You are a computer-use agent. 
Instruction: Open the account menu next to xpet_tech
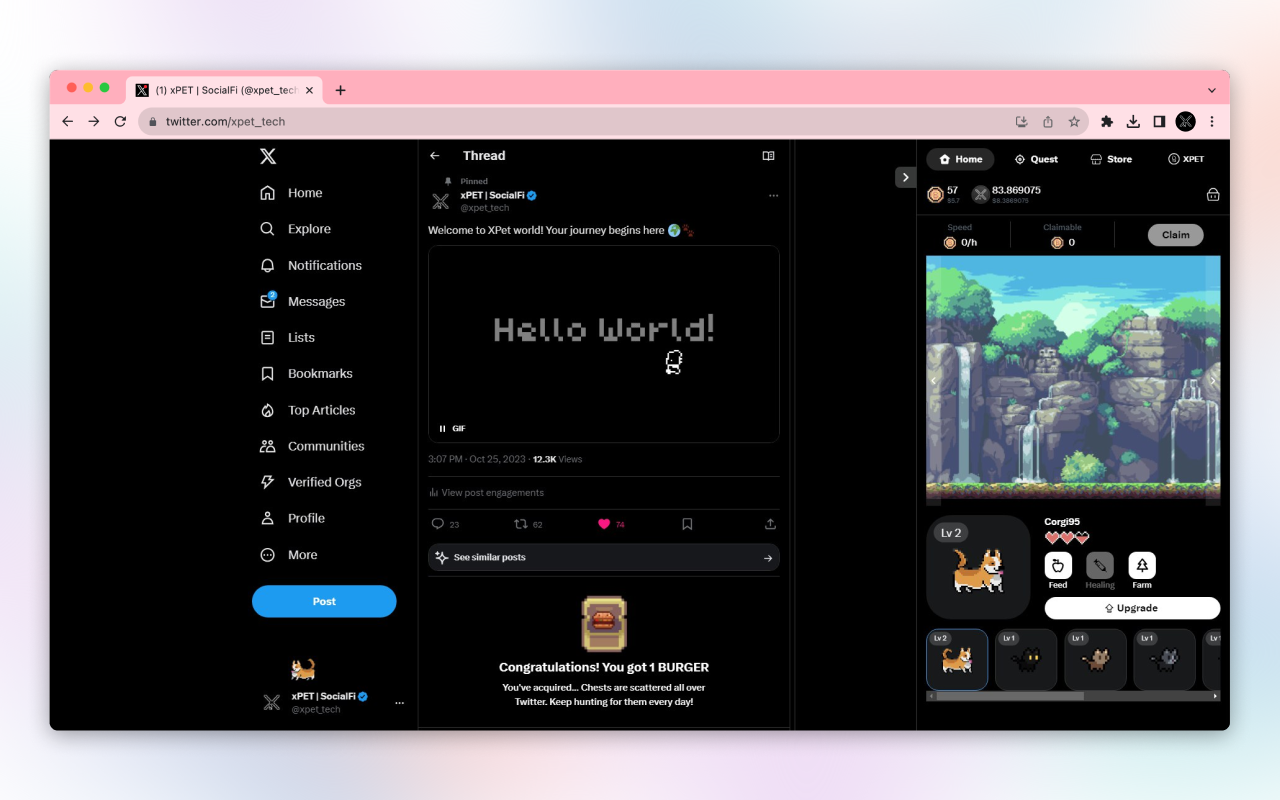click(399, 703)
